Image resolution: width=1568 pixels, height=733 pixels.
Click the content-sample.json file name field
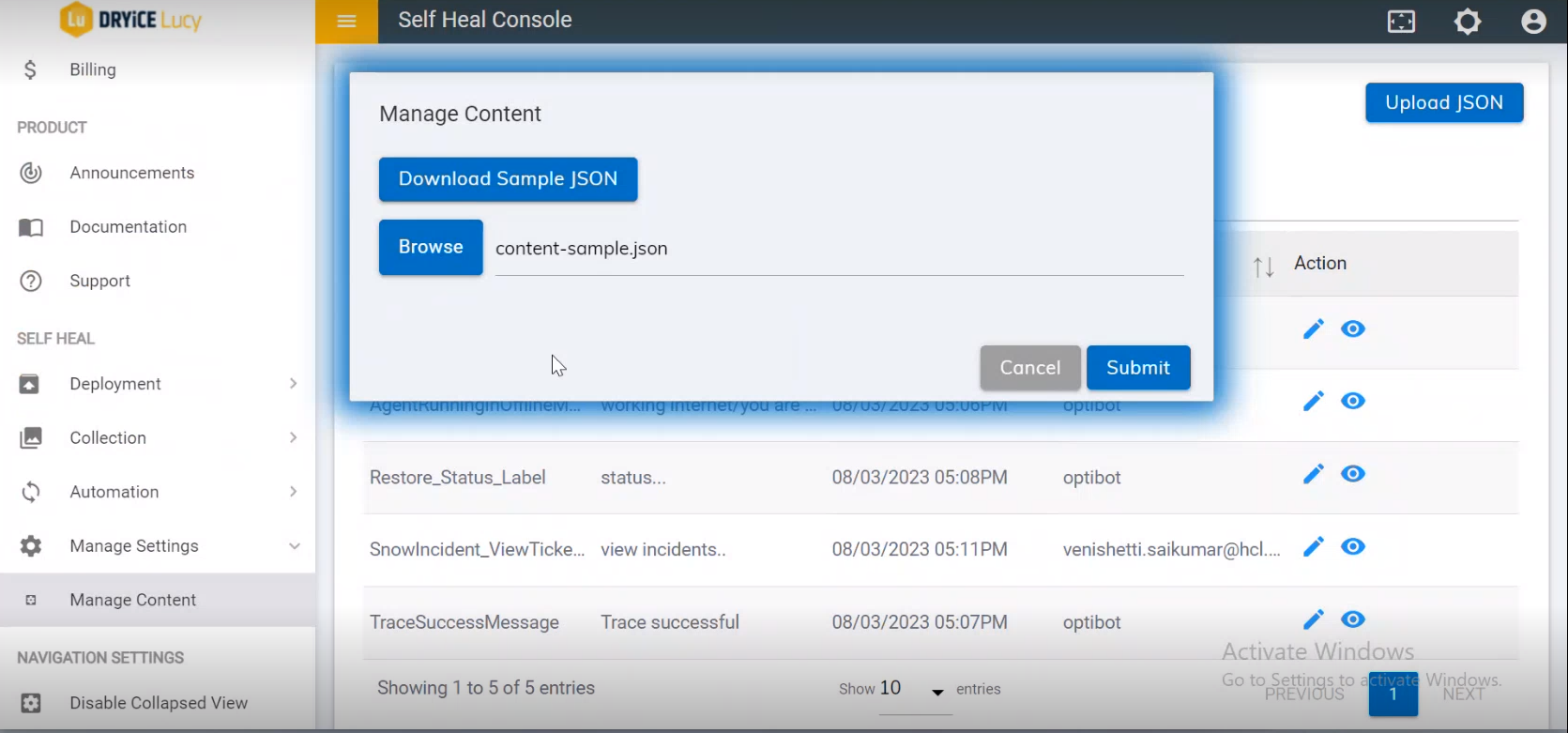[840, 249]
